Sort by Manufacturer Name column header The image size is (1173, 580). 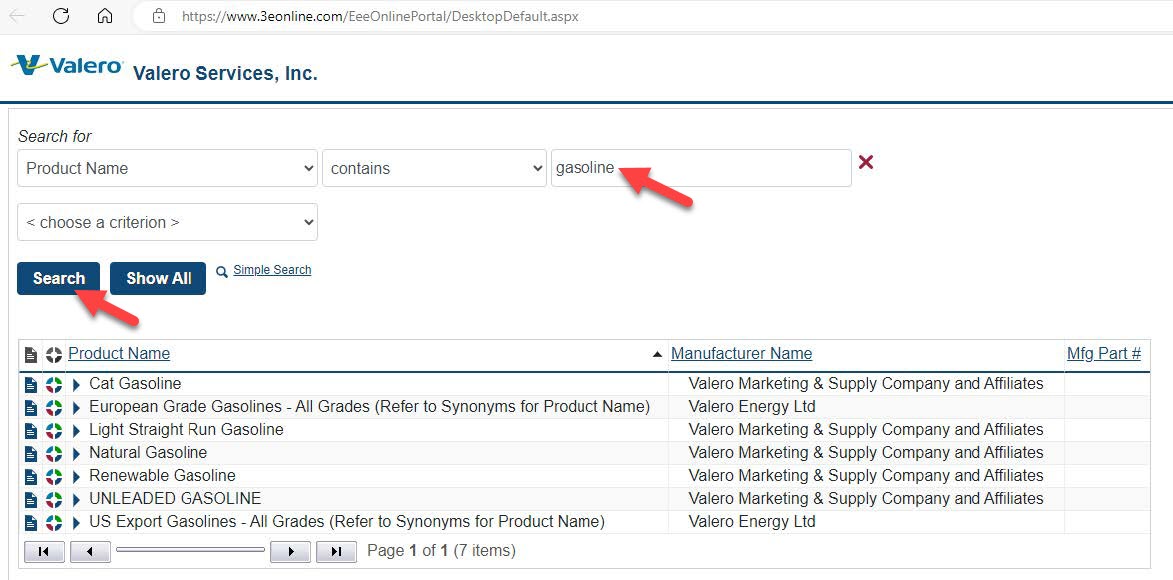click(741, 353)
